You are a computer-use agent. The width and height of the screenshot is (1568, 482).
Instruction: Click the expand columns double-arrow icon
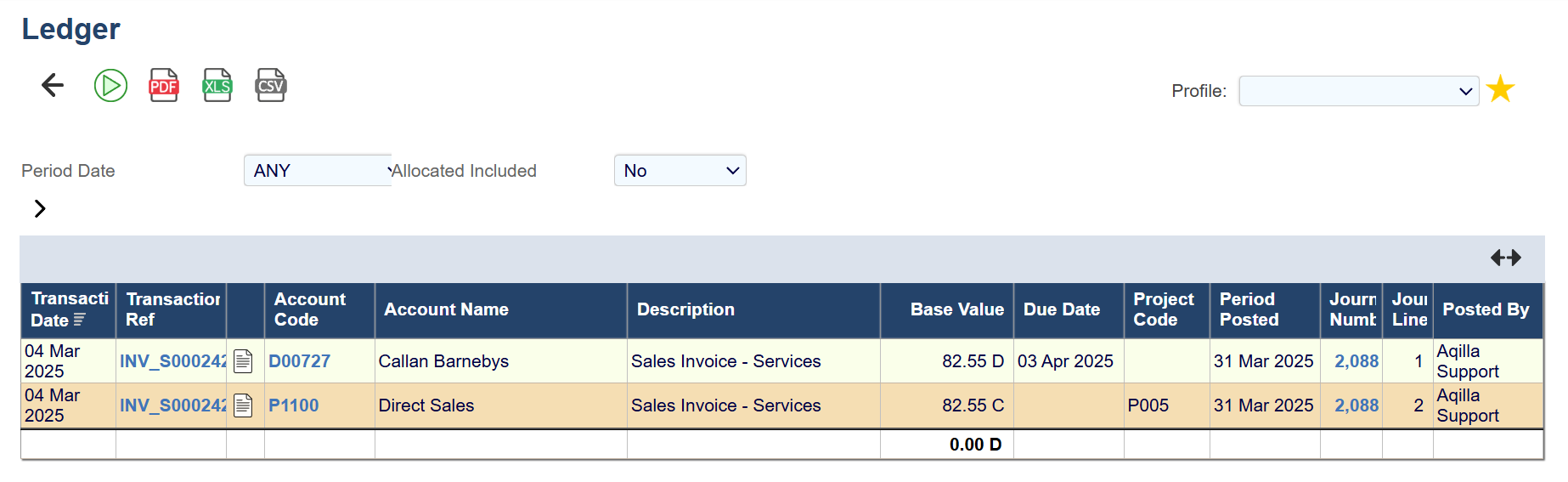coord(1505,258)
